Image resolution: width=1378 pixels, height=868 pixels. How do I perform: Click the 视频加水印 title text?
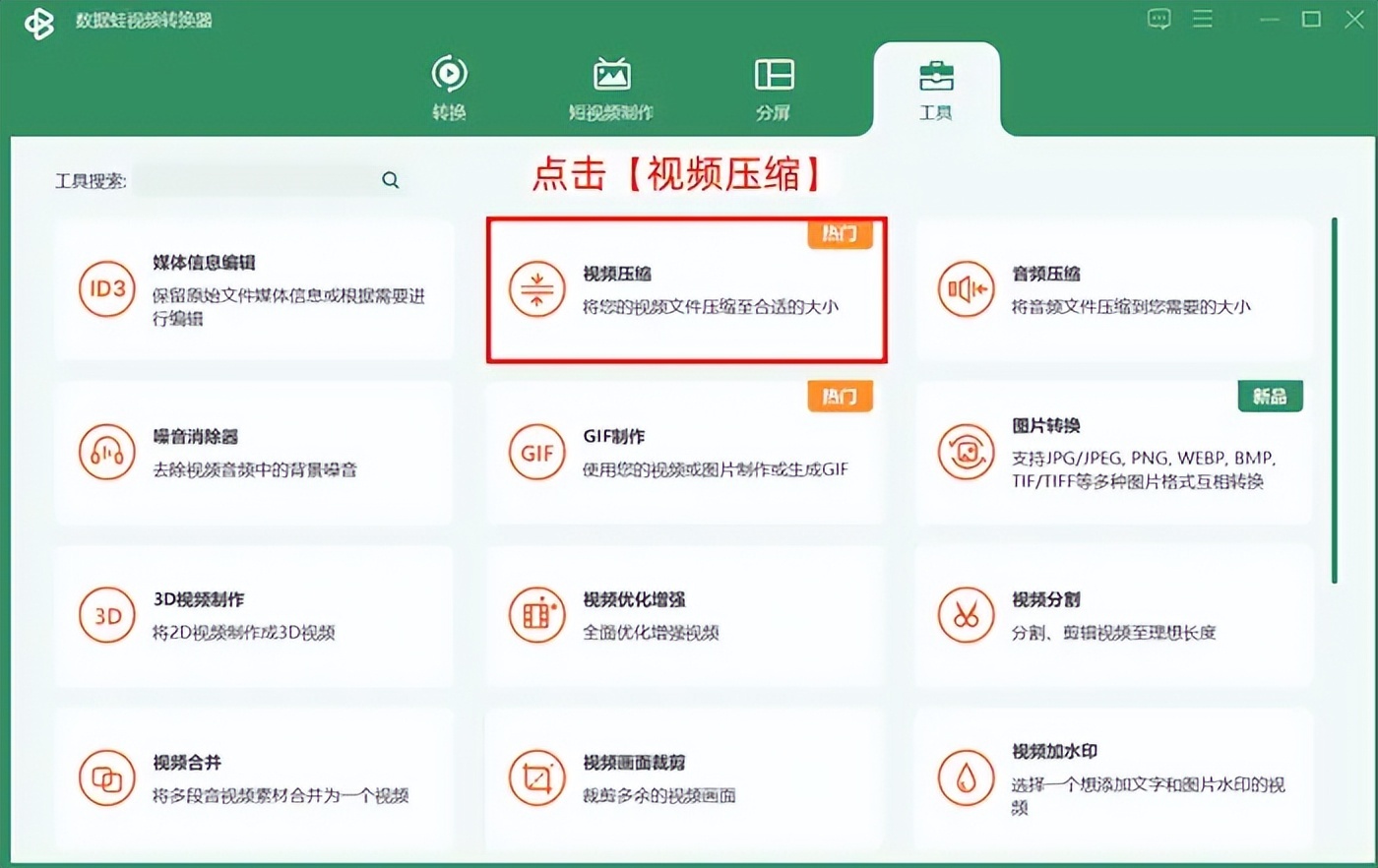click(1054, 752)
